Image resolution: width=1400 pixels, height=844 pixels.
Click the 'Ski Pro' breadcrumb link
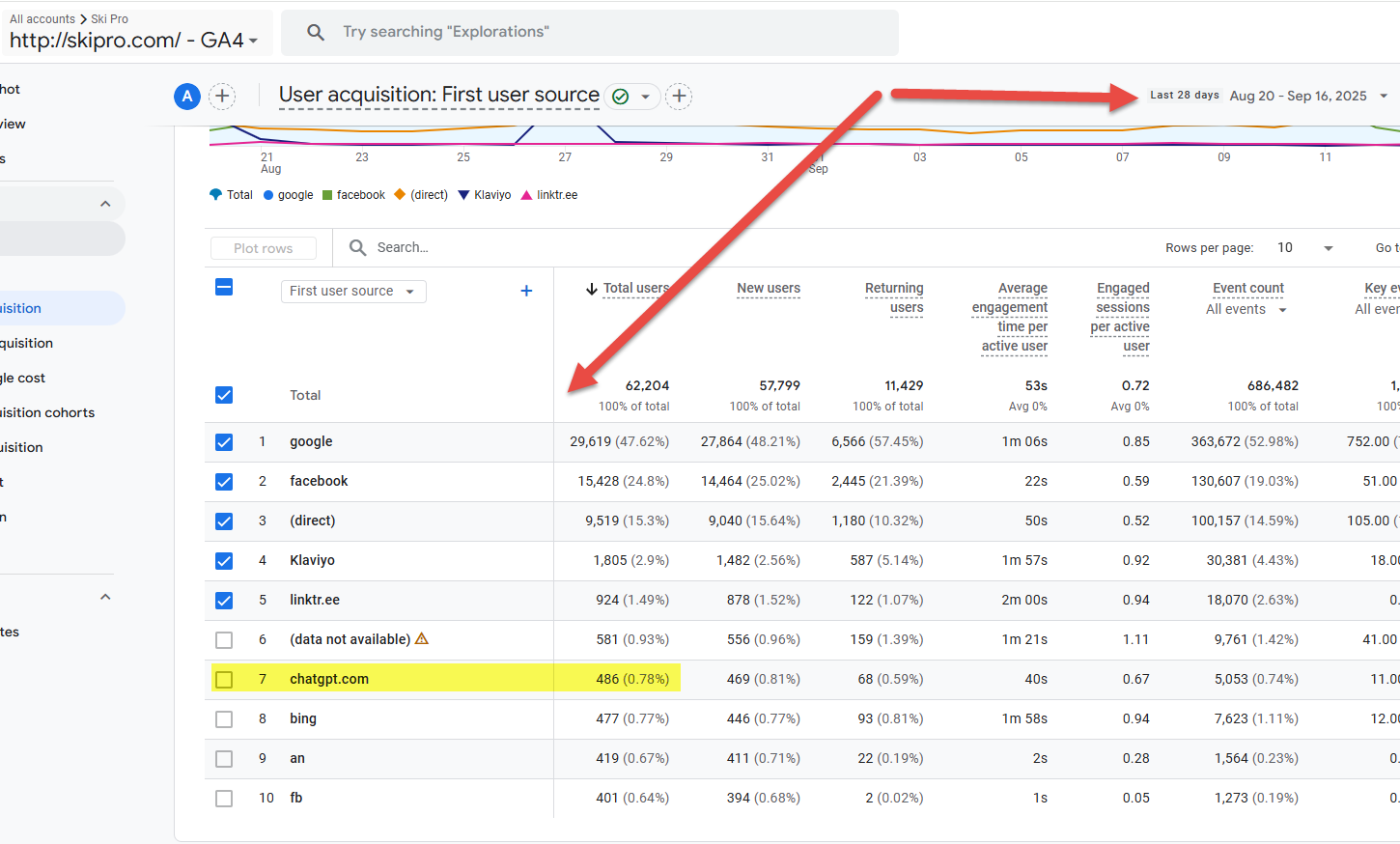tap(109, 18)
